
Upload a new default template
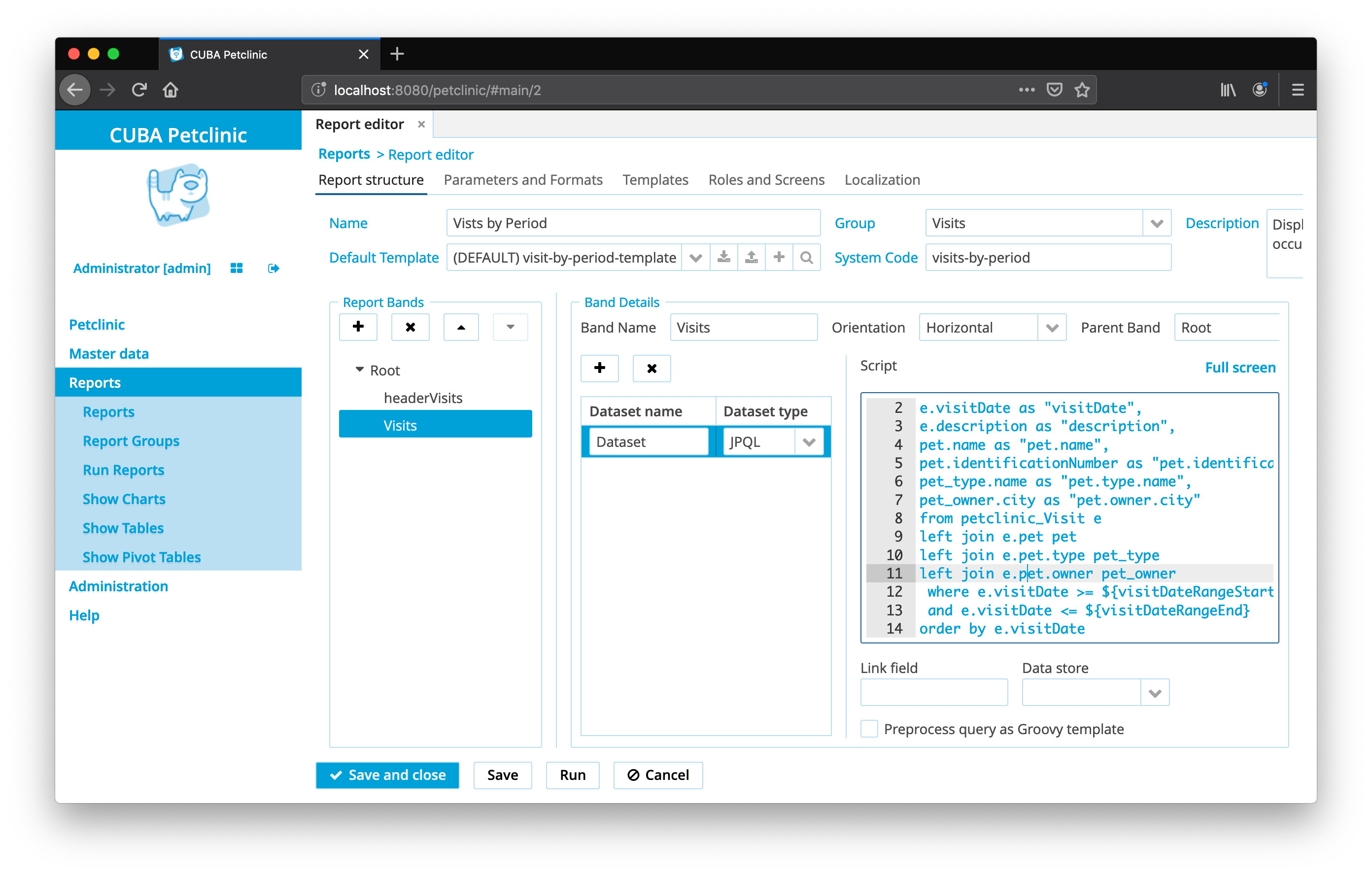point(752,257)
